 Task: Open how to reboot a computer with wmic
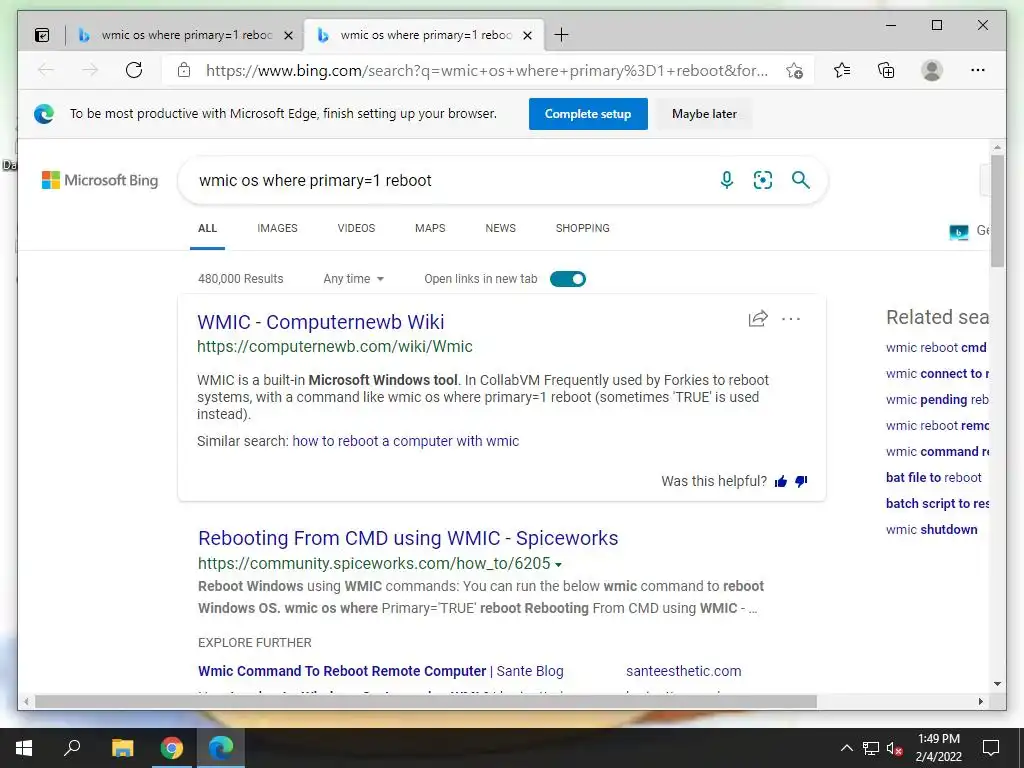[406, 441]
